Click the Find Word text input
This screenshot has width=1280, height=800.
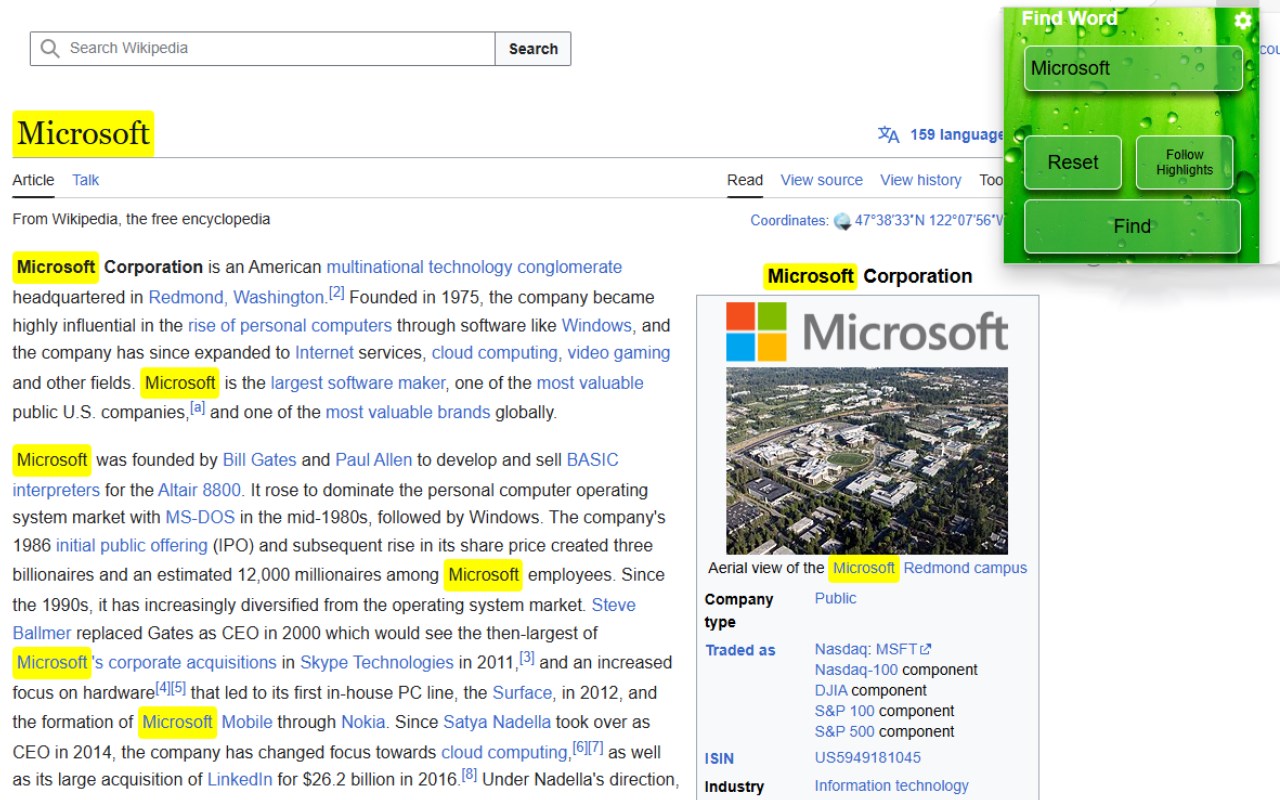click(1133, 68)
